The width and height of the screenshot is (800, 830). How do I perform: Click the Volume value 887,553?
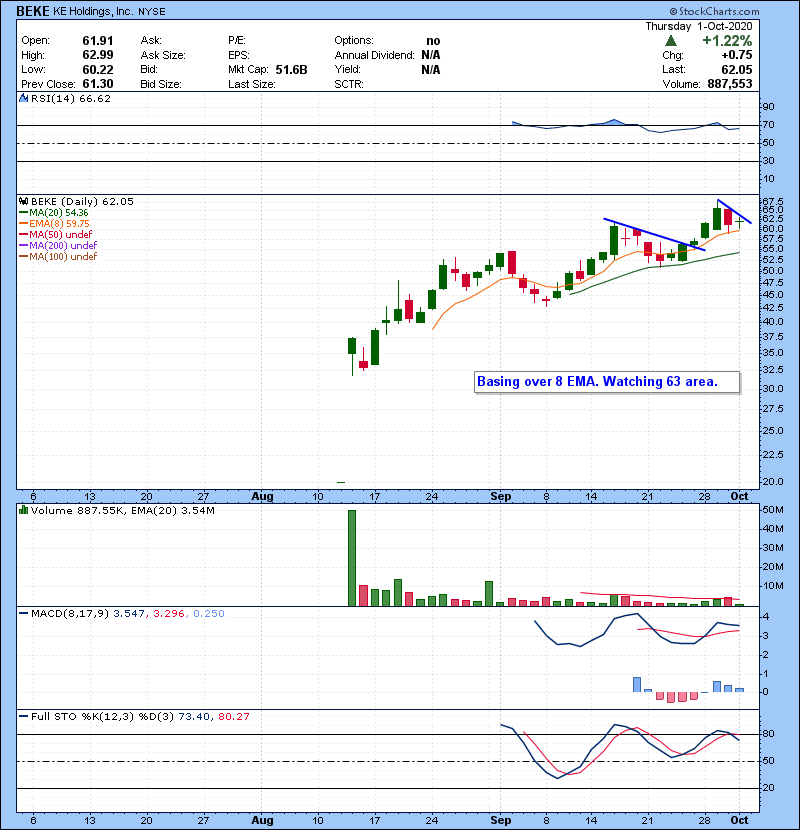pos(730,84)
